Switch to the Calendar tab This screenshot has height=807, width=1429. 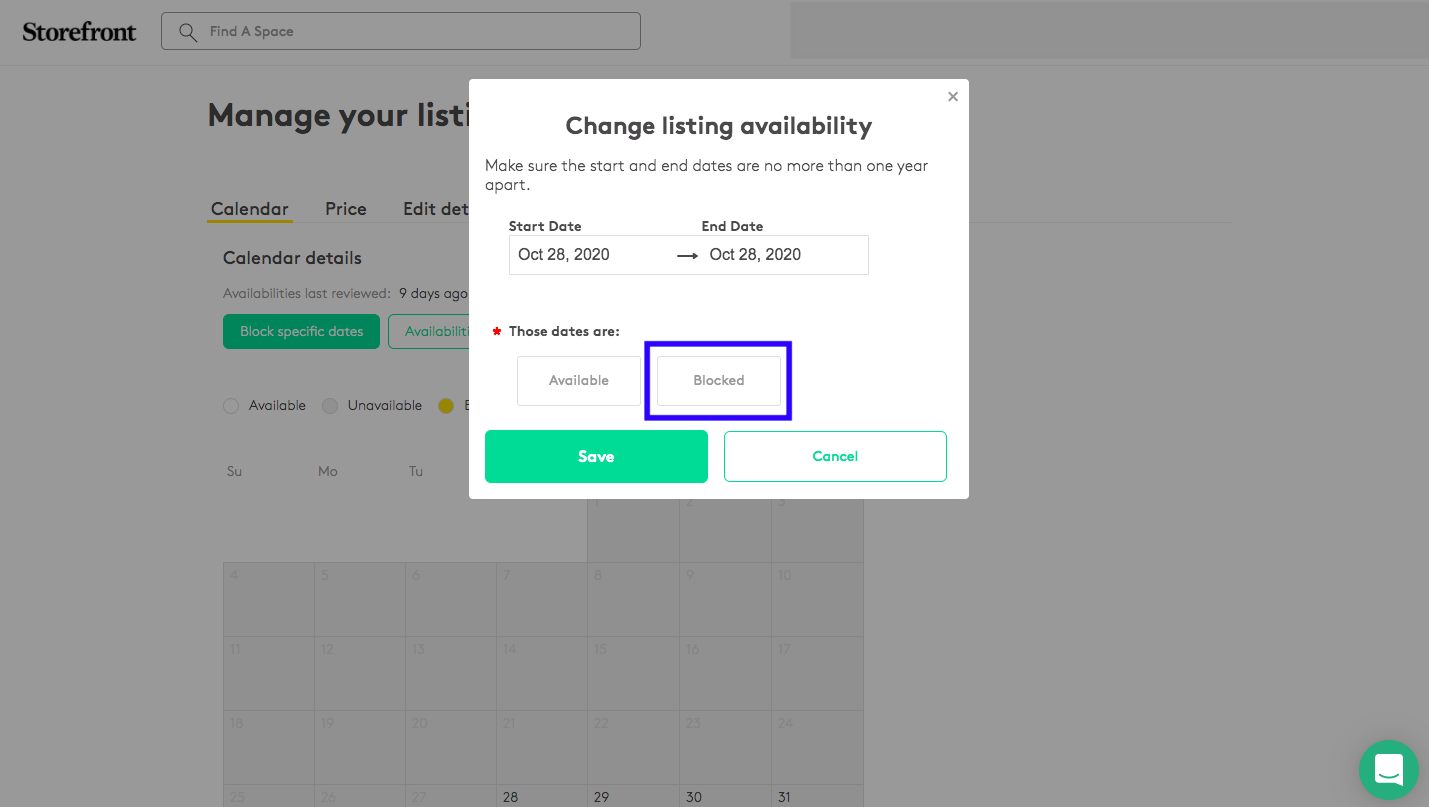(x=250, y=209)
